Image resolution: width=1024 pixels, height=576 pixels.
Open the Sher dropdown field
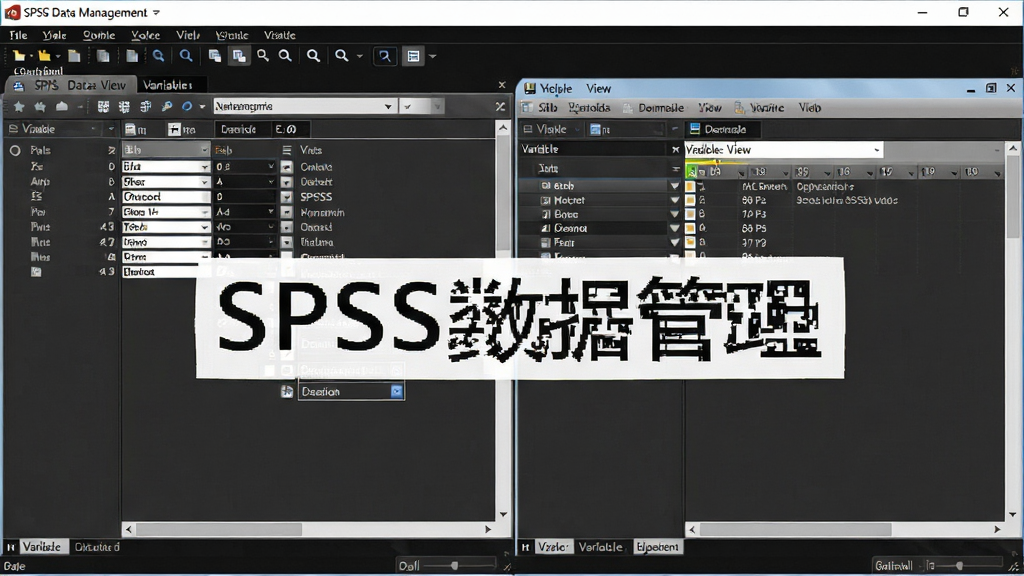166,182
